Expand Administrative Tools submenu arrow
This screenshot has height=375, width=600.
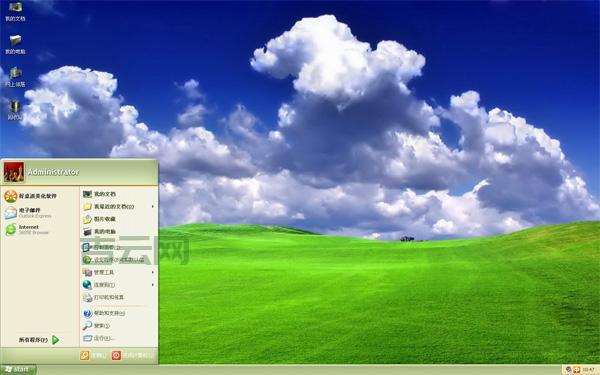[x=153, y=272]
